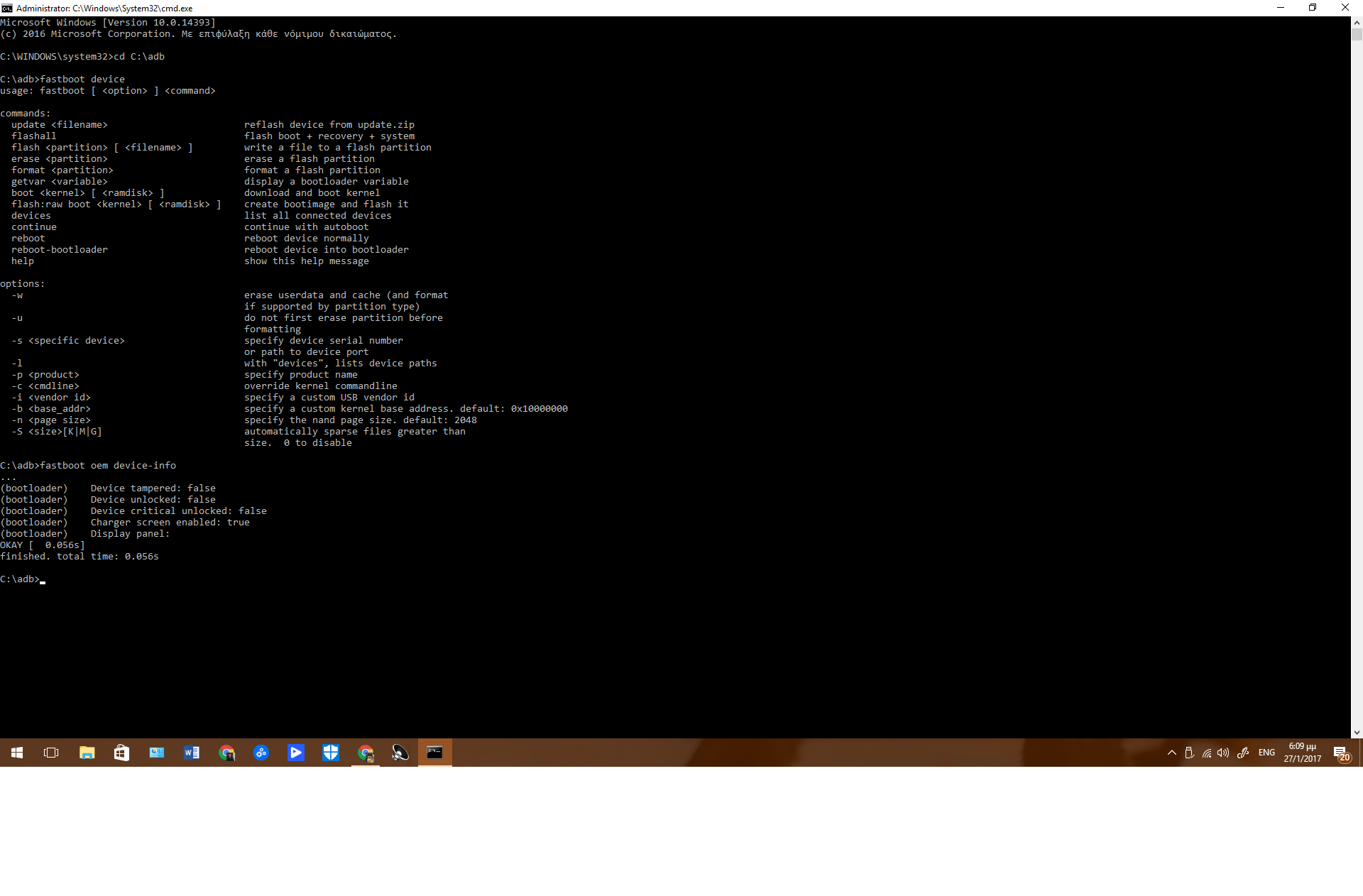Click the scrollbar down arrow in cmd window
The height and width of the screenshot is (896, 1363).
(1357, 733)
